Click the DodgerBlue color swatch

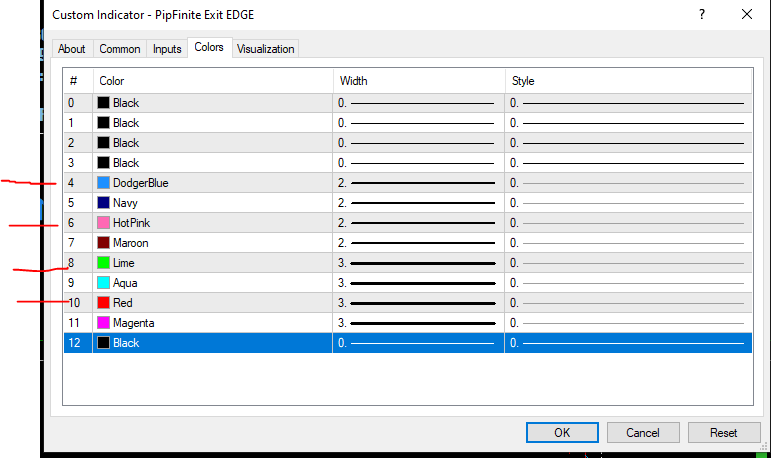(103, 183)
